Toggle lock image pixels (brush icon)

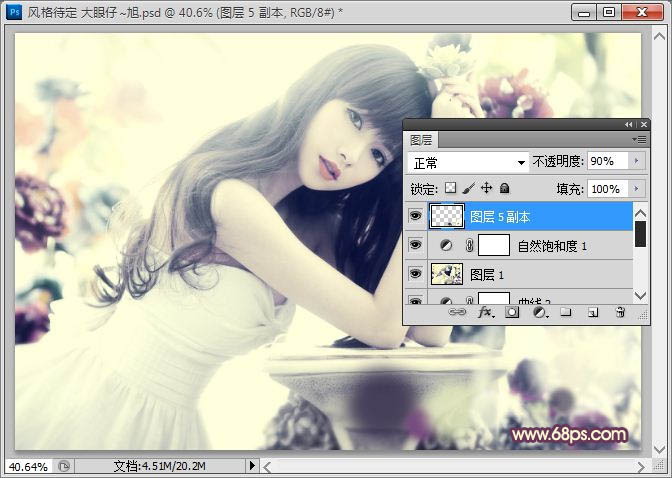click(x=468, y=188)
